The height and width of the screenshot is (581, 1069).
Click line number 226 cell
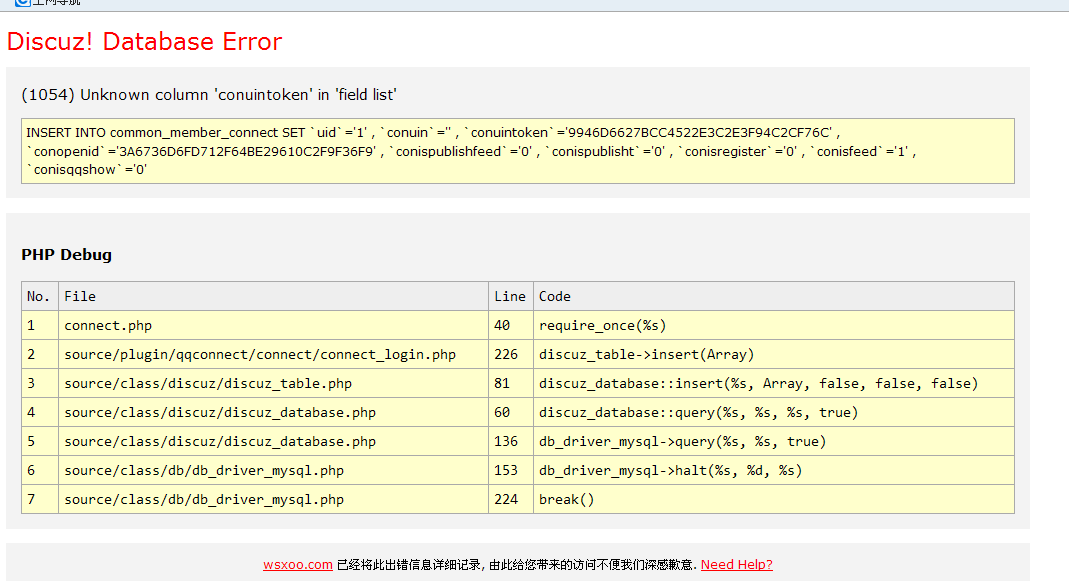pyautogui.click(x=511, y=355)
